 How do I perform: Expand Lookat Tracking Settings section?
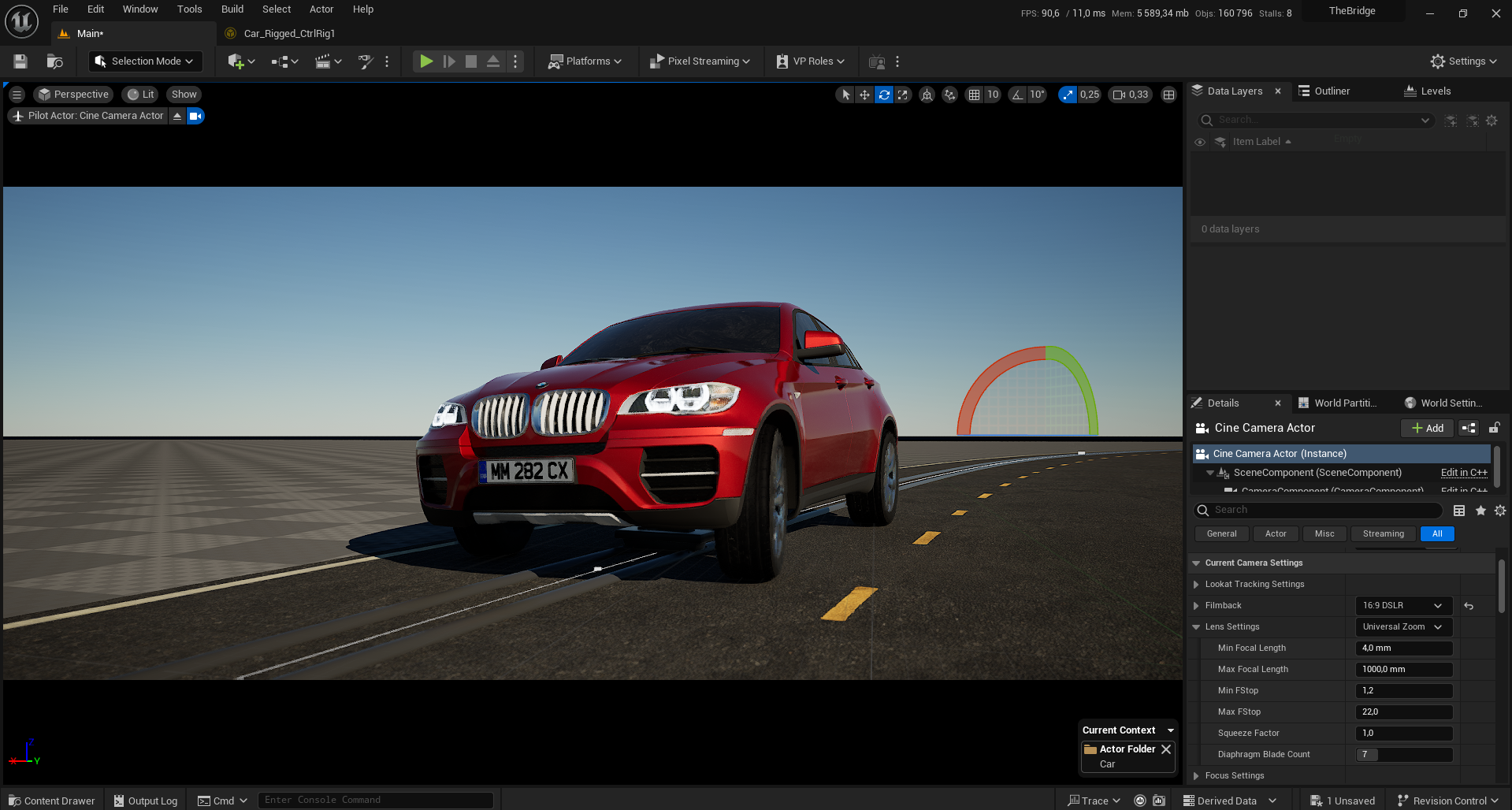point(1196,585)
